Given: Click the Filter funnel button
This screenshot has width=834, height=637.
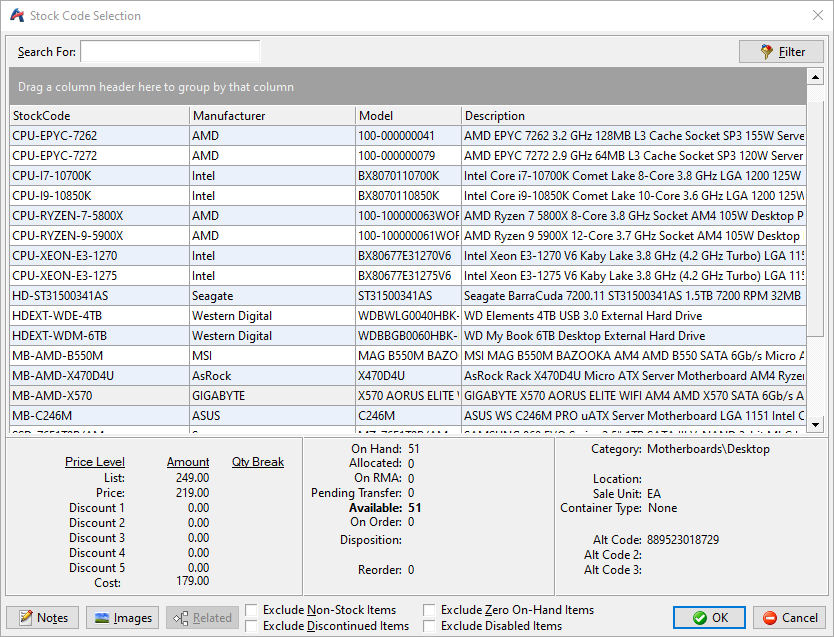Looking at the screenshot, I should pyautogui.click(x=781, y=52).
